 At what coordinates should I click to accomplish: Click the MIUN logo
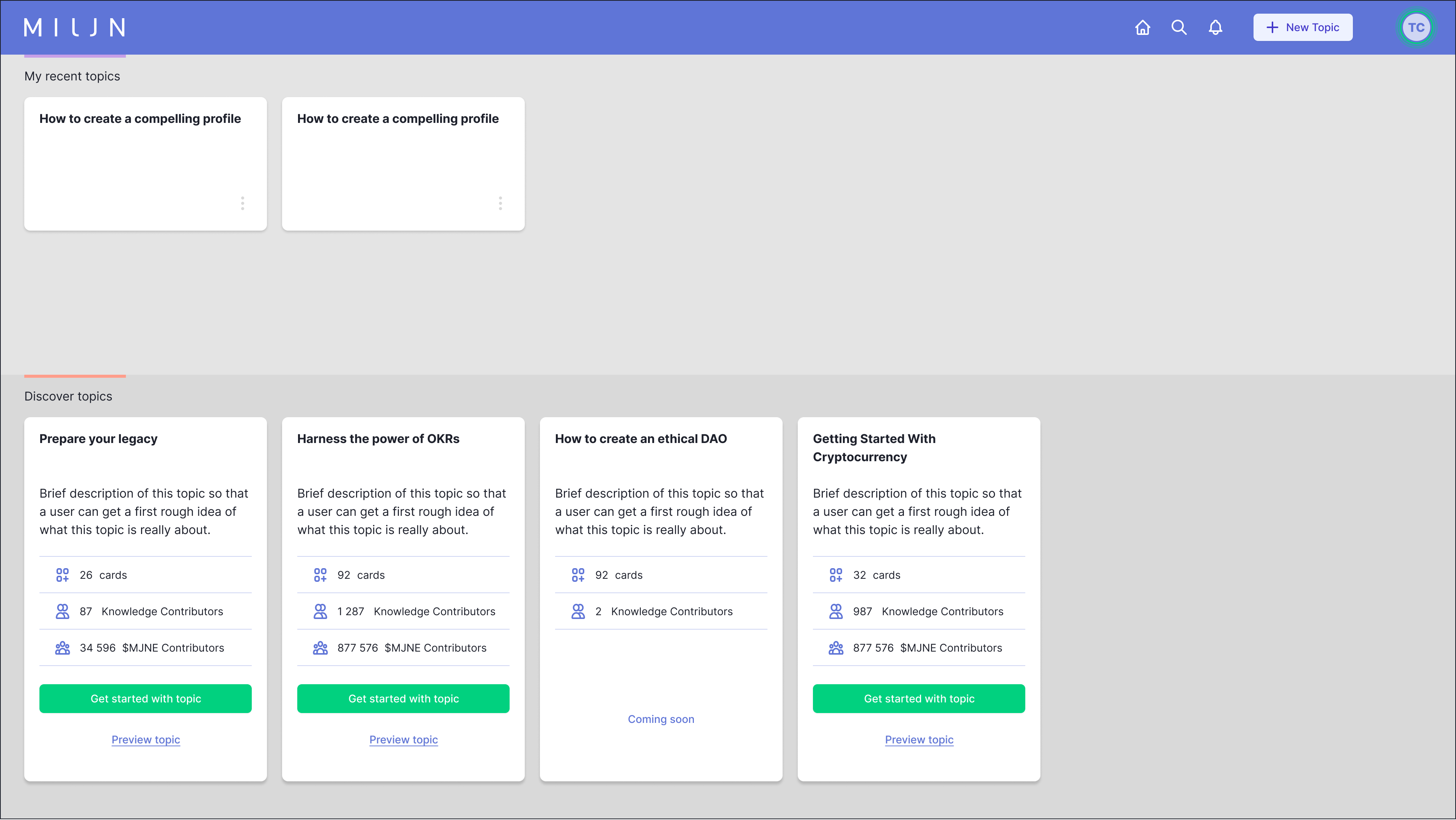pyautogui.click(x=75, y=27)
